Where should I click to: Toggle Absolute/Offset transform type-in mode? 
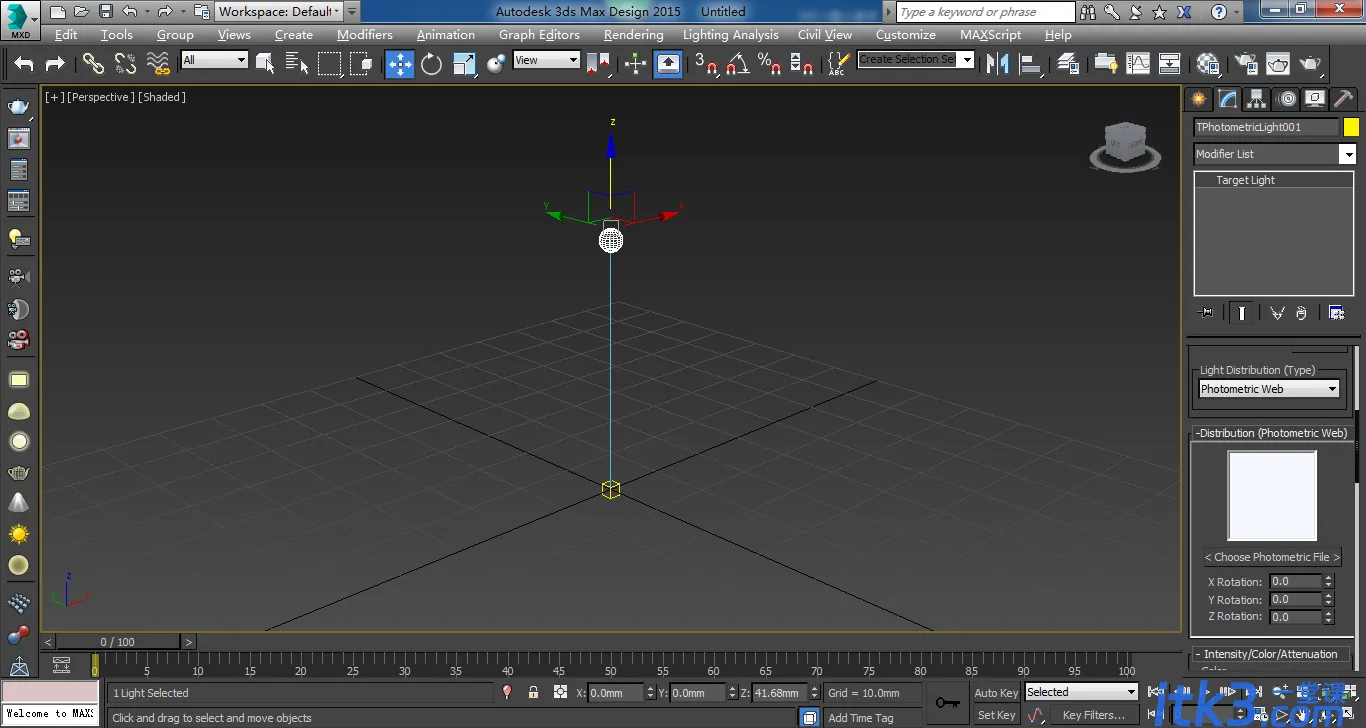(x=560, y=692)
